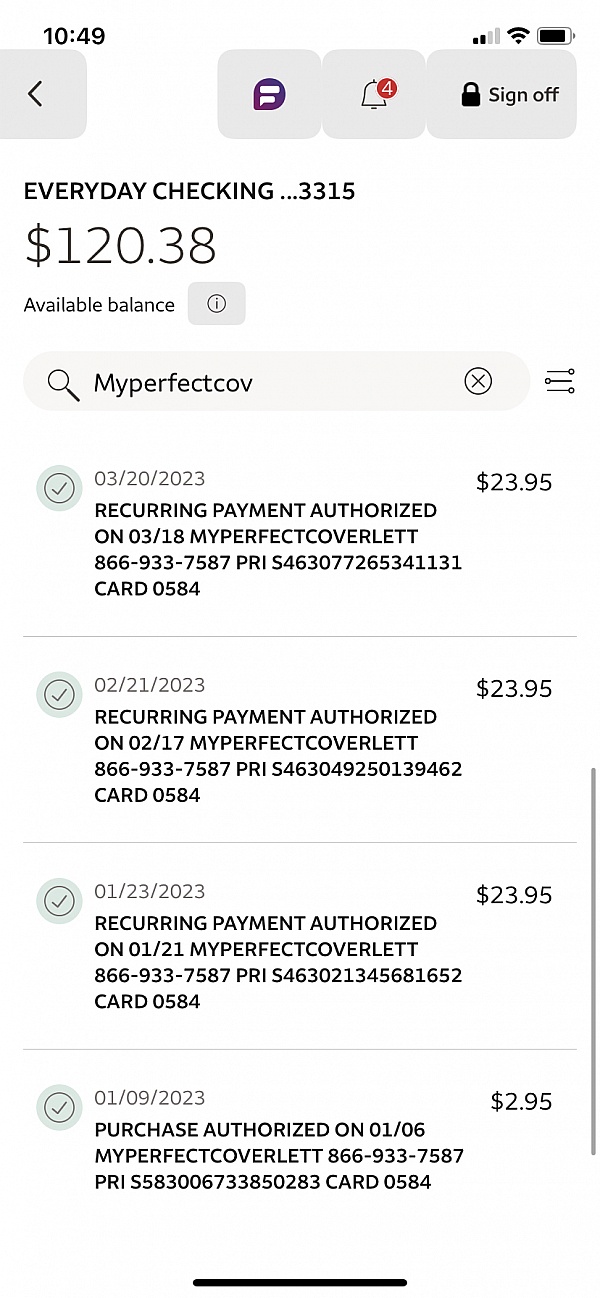Screen dimensions: 600x1298
Task: Show available balance info icon
Action: (216, 305)
